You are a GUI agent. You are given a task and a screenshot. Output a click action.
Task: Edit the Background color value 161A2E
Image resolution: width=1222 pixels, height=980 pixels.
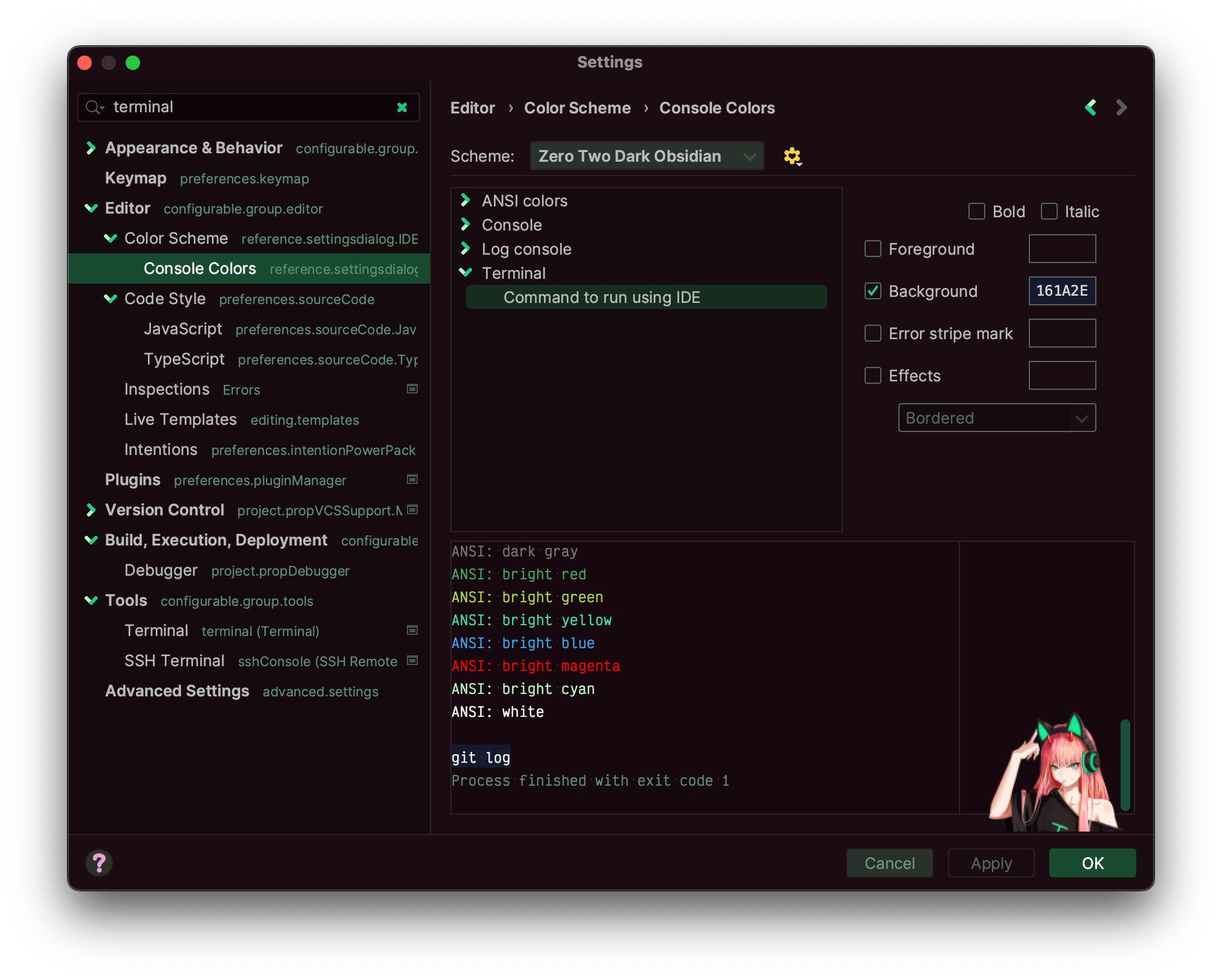[1062, 291]
